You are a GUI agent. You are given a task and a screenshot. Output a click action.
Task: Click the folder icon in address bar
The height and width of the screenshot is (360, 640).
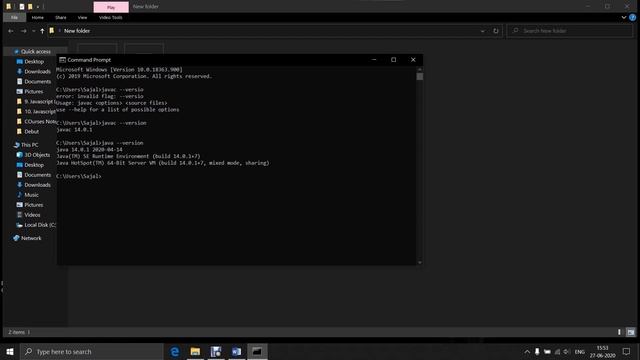point(52,31)
